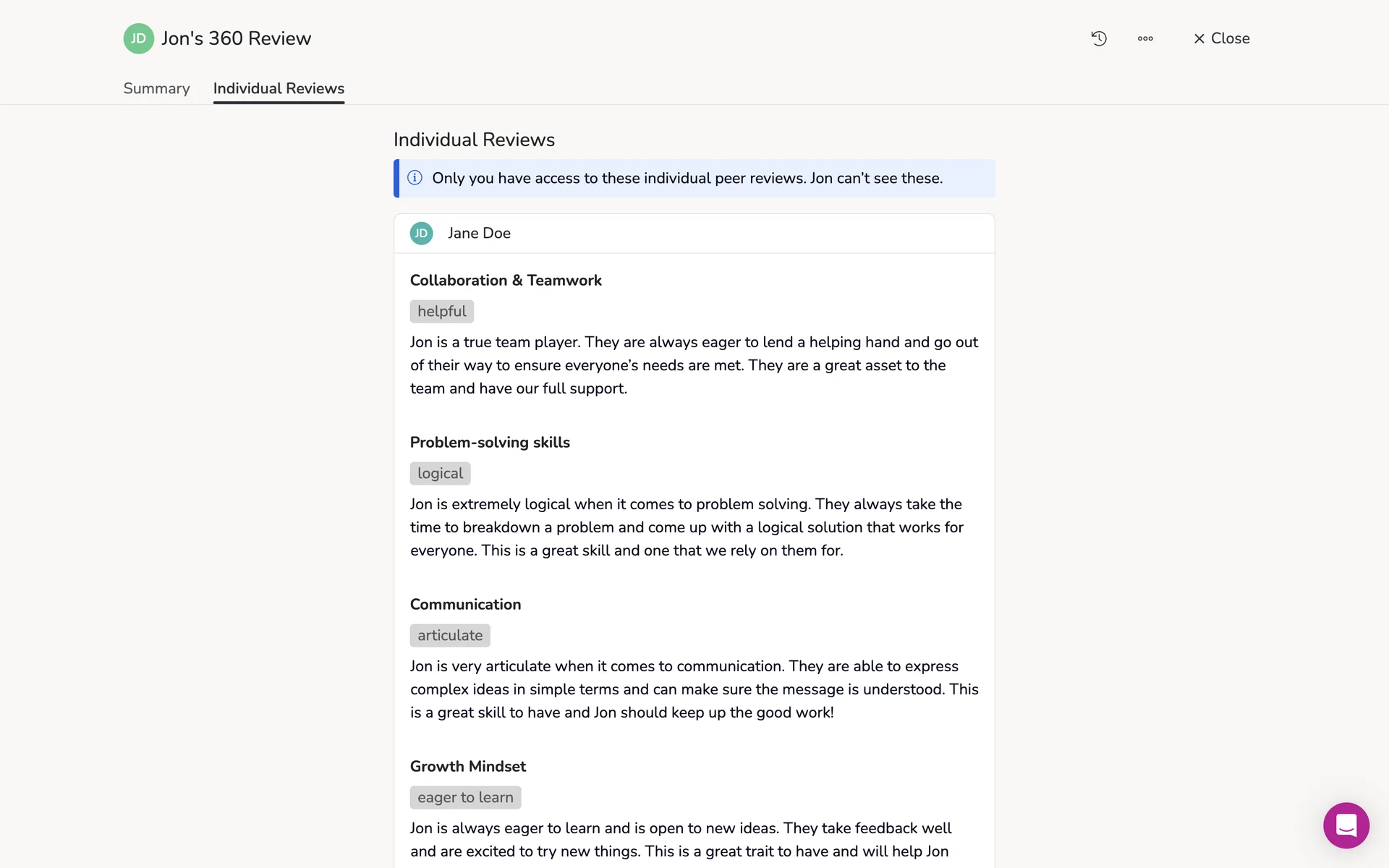Click the Communication section heading

click(465, 604)
